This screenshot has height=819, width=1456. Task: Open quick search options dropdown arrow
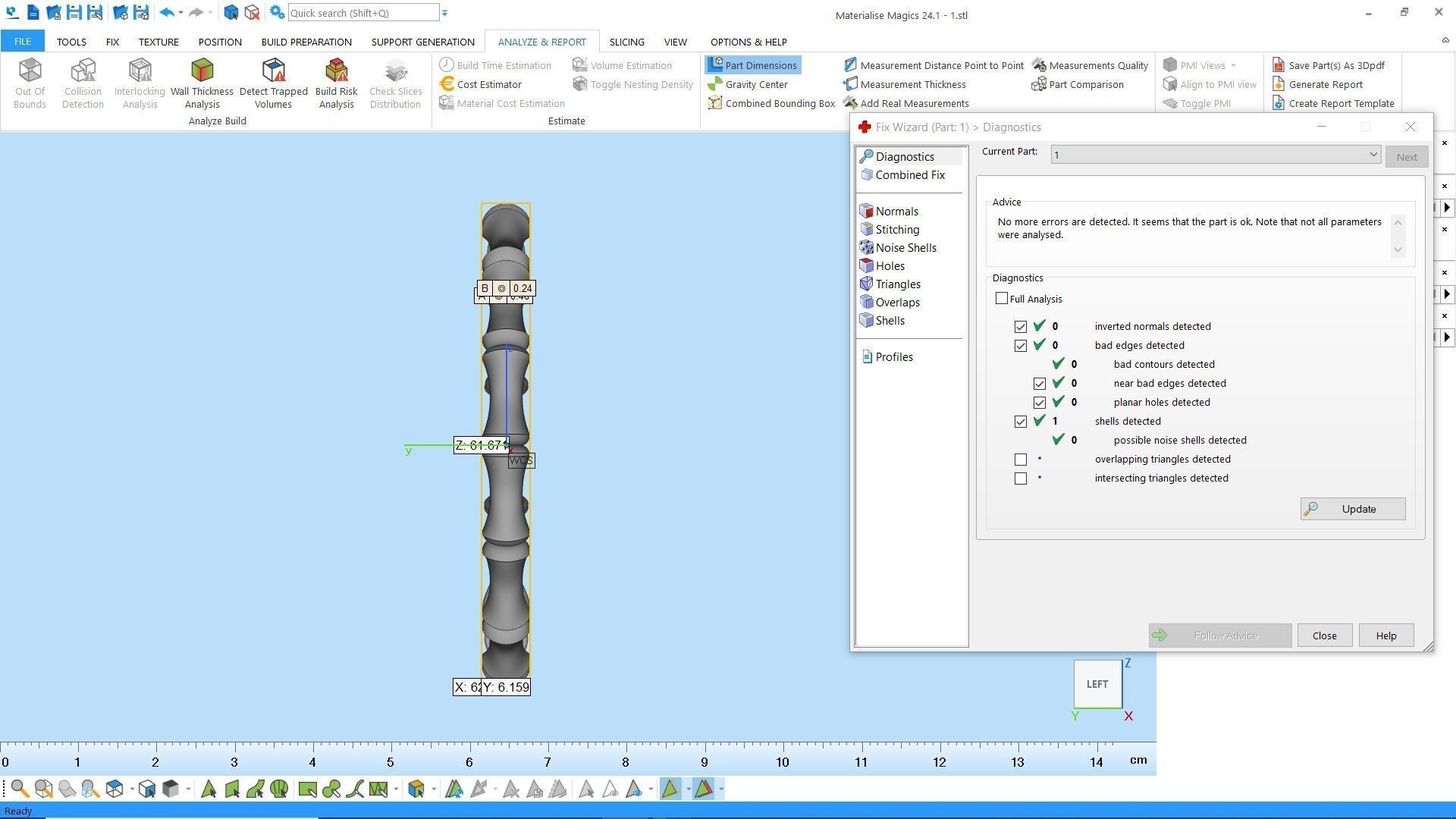point(444,13)
